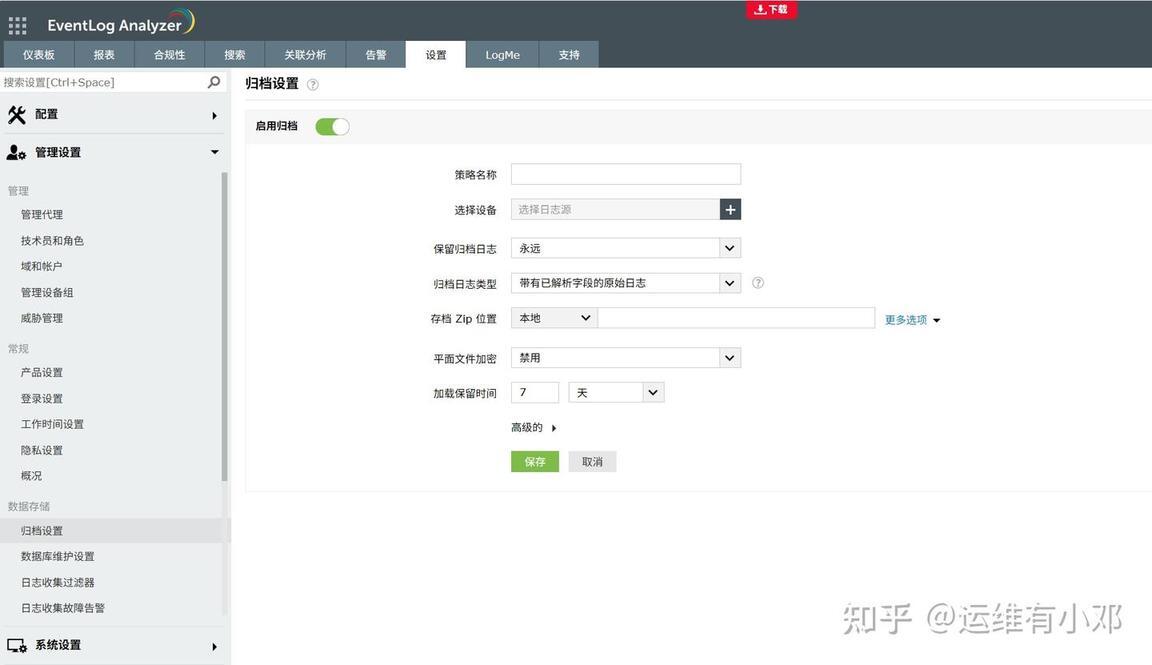Switch to the 报表 tab

pos(104,54)
